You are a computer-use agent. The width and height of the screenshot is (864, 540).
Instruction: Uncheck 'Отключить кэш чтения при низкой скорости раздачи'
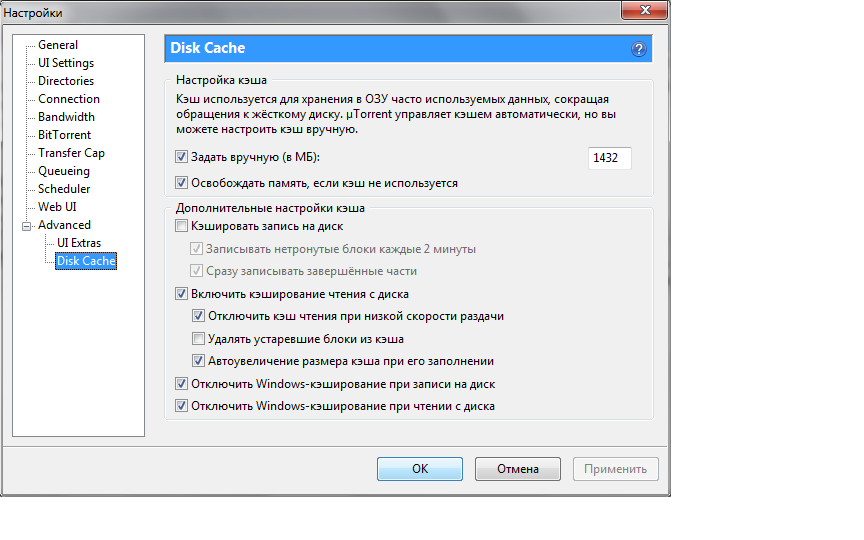click(x=198, y=316)
